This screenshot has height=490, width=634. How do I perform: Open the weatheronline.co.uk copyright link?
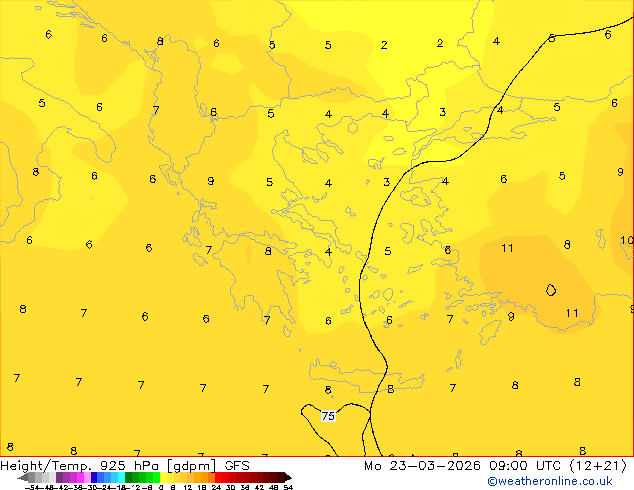550,481
